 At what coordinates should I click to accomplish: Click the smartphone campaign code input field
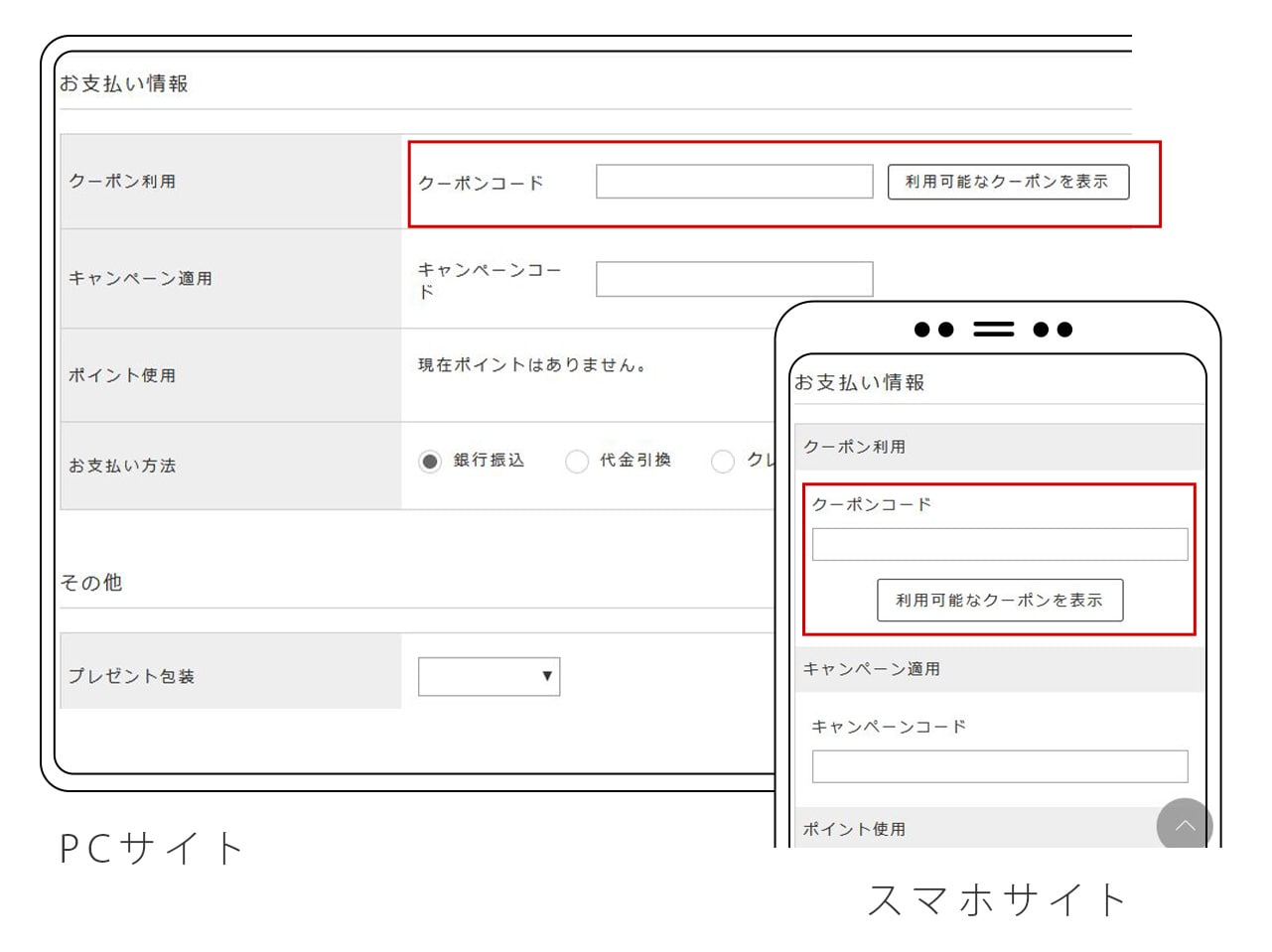(x=999, y=766)
